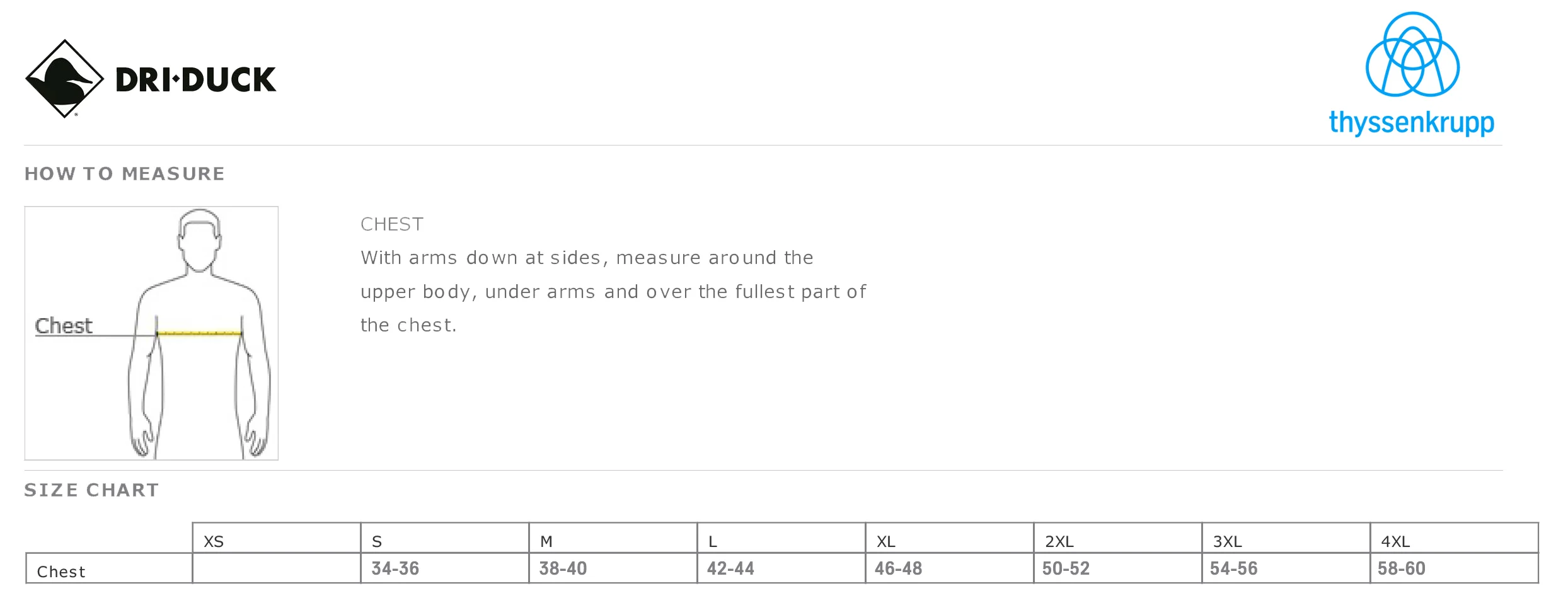Open the chest measurement body diagram

pos(151,333)
